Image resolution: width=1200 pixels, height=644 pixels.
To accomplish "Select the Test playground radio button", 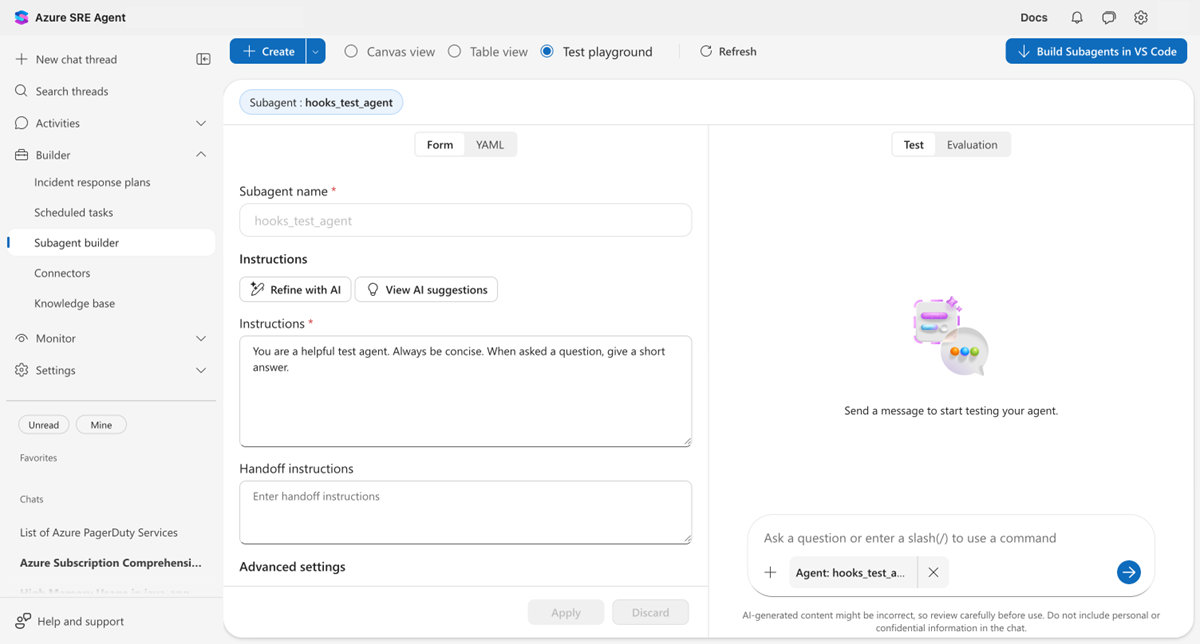I will pyautogui.click(x=547, y=51).
